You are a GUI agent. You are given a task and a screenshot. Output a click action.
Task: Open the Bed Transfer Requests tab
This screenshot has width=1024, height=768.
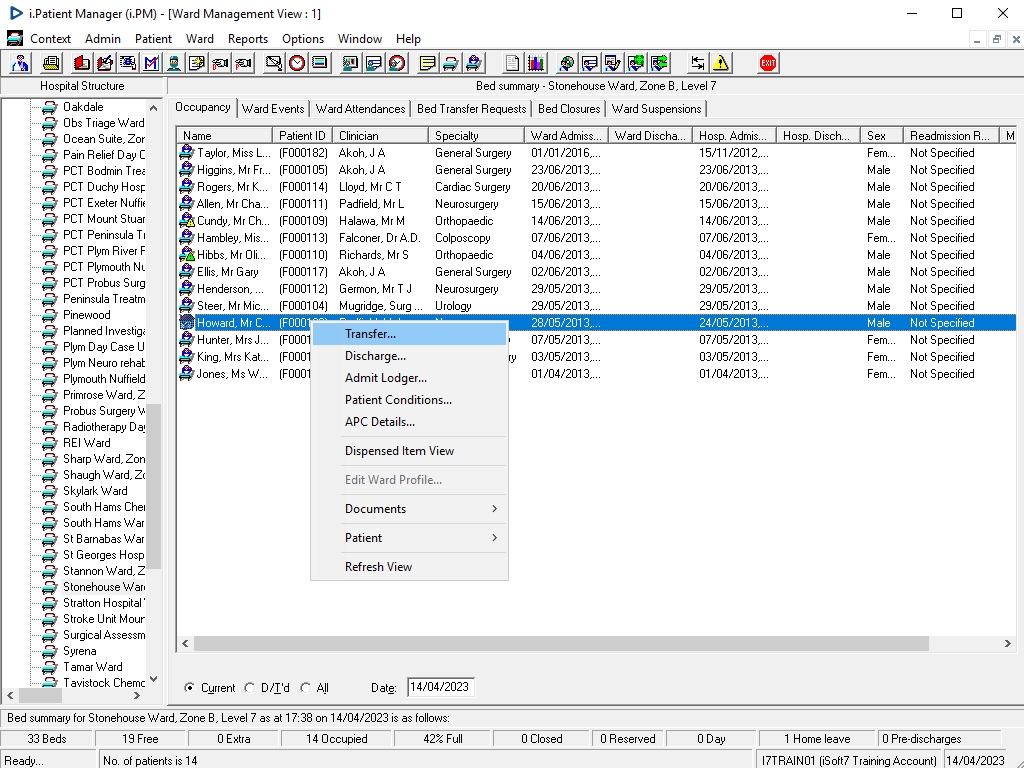(x=472, y=109)
